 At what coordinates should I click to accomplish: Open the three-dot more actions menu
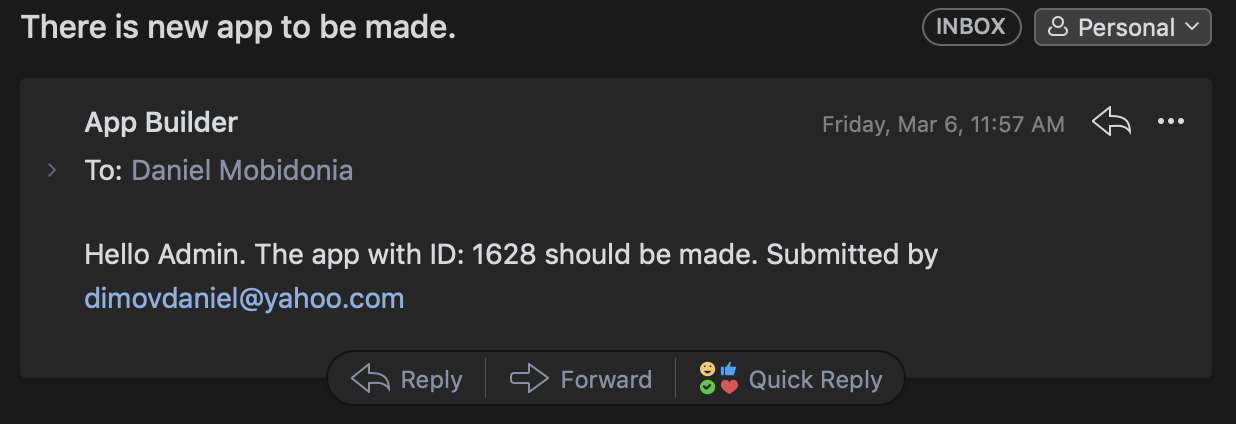point(1170,122)
